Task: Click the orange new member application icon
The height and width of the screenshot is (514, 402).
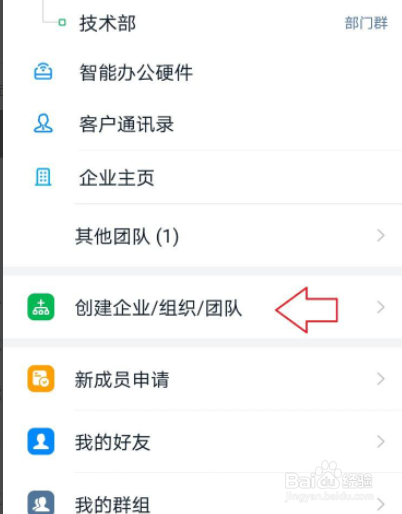Action: click(41, 379)
